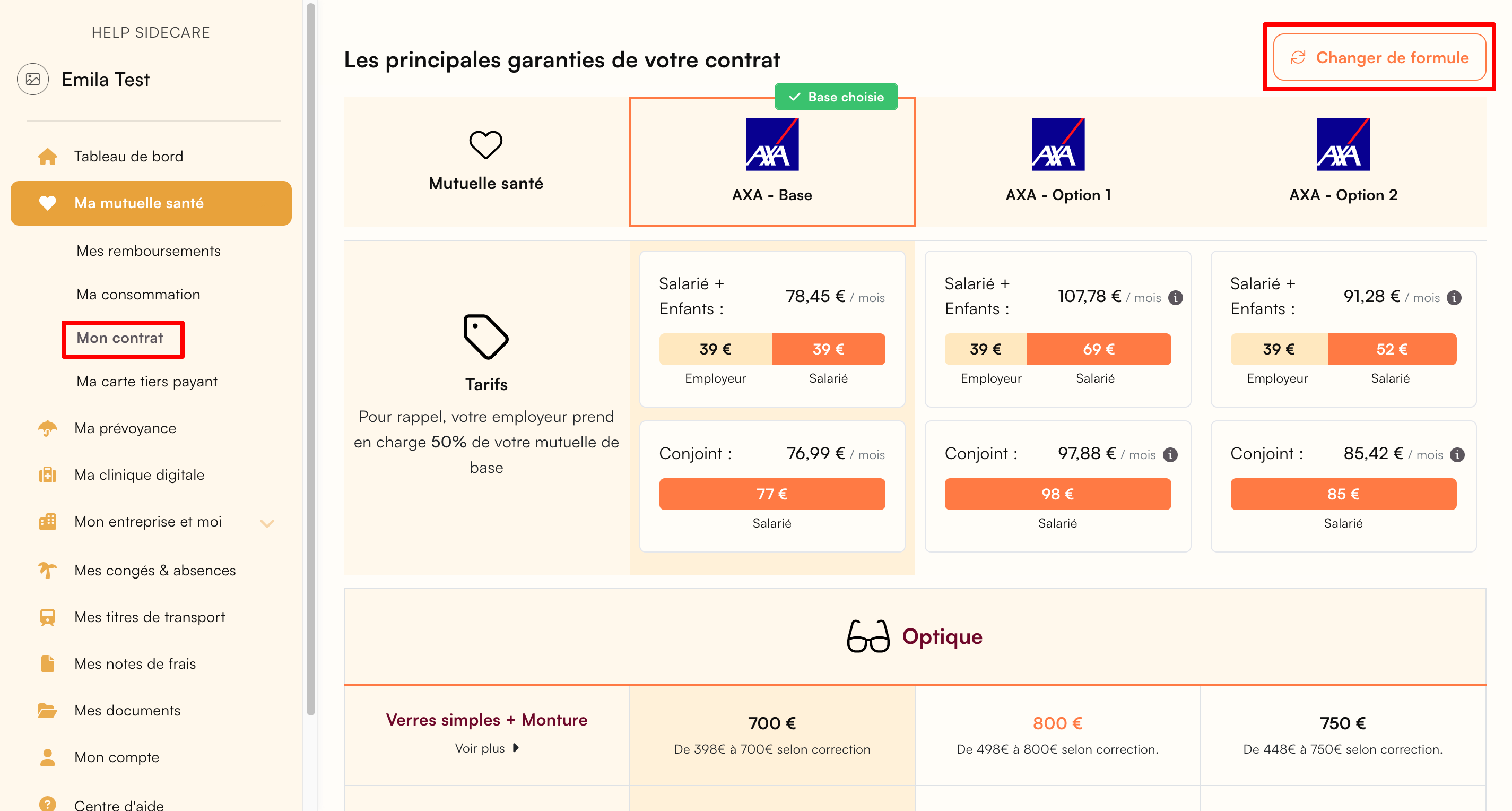Click info icon beside 107,78 € price
This screenshot has width=1512, height=811.
[x=1175, y=298]
